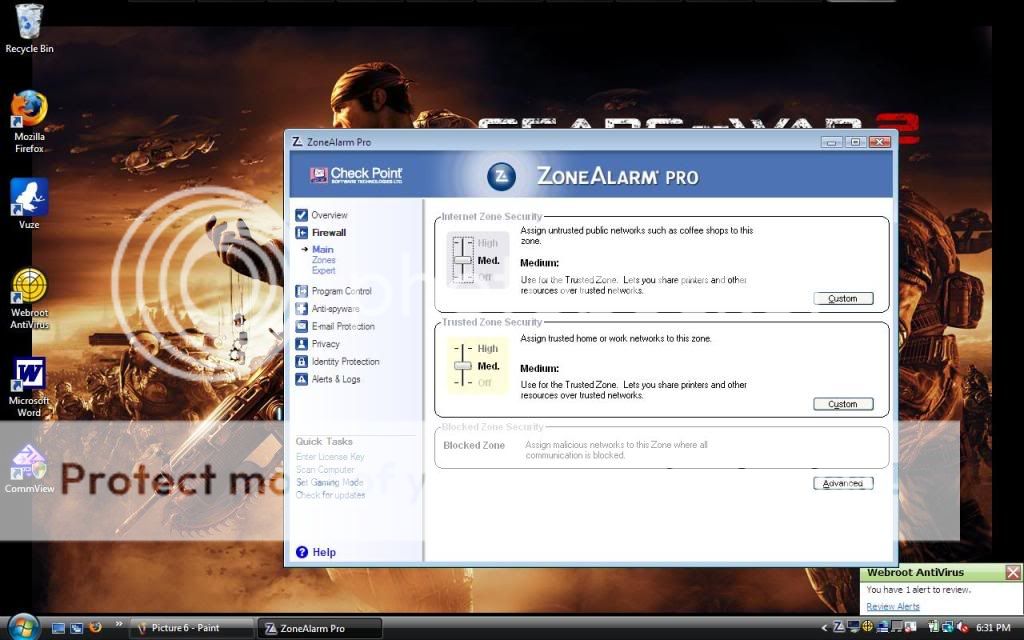Show hidden system tray icons arrow
Image resolution: width=1024 pixels, height=640 pixels.
point(824,628)
